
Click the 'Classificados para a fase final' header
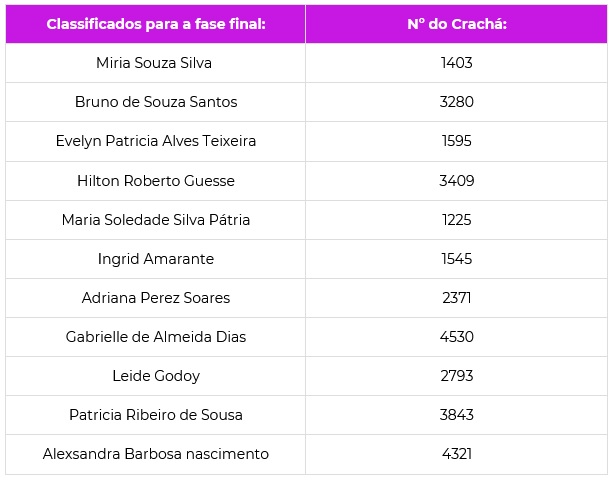click(156, 24)
